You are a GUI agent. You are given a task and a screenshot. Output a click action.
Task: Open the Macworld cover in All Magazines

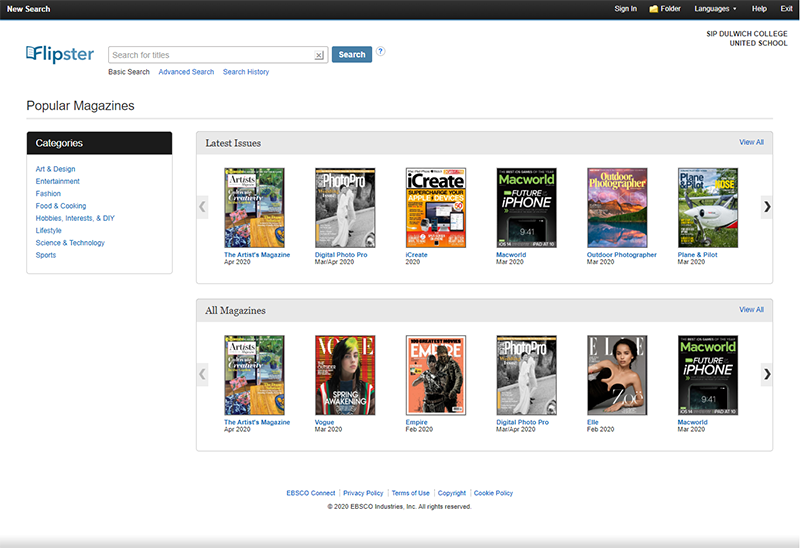[x=708, y=375]
